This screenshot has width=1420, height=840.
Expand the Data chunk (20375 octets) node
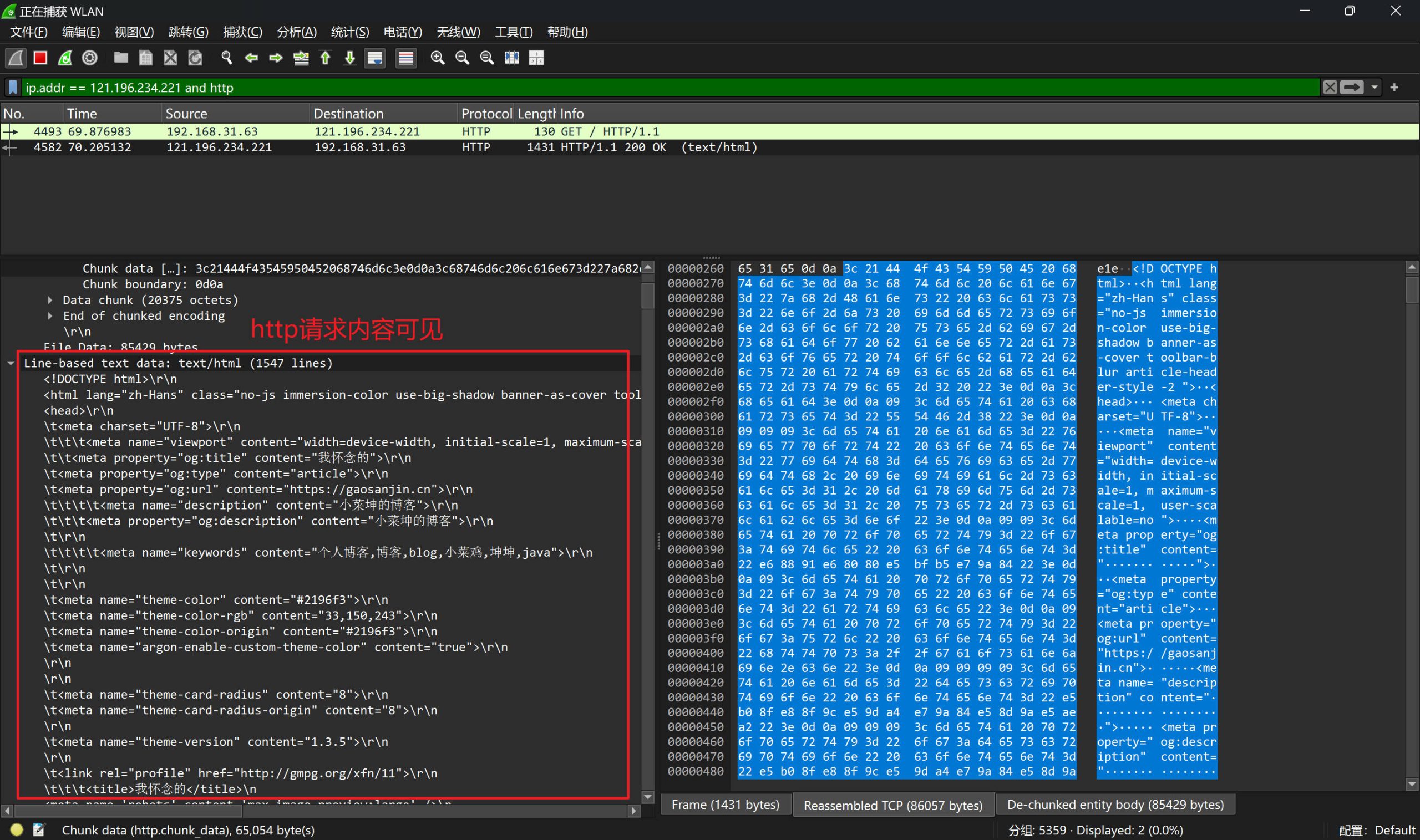pyautogui.click(x=50, y=300)
